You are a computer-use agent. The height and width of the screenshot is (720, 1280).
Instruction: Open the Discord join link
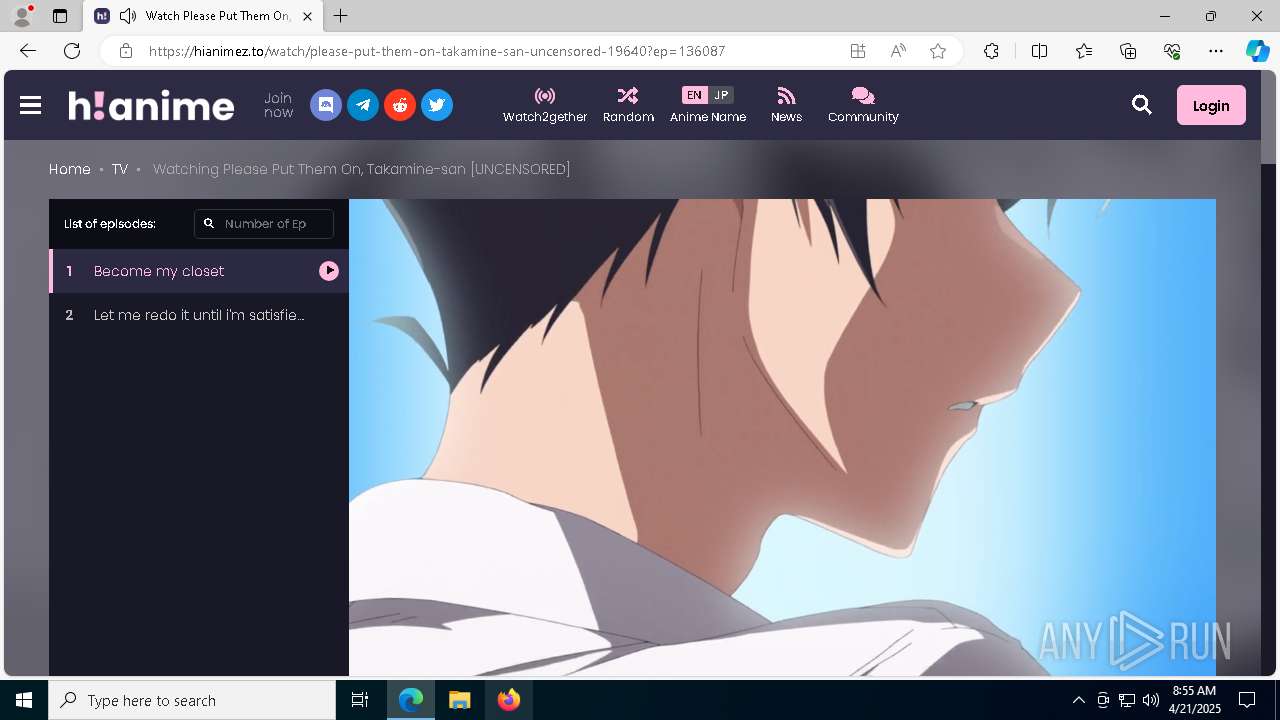point(326,105)
